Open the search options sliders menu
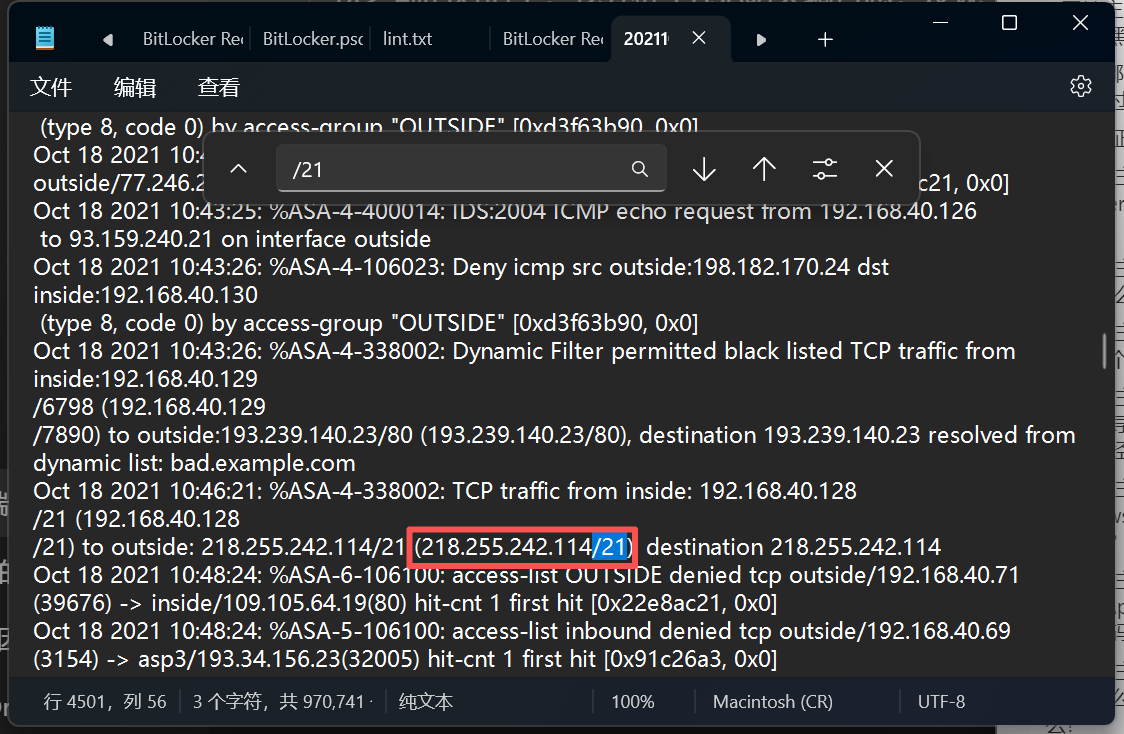This screenshot has width=1124, height=734. point(824,169)
